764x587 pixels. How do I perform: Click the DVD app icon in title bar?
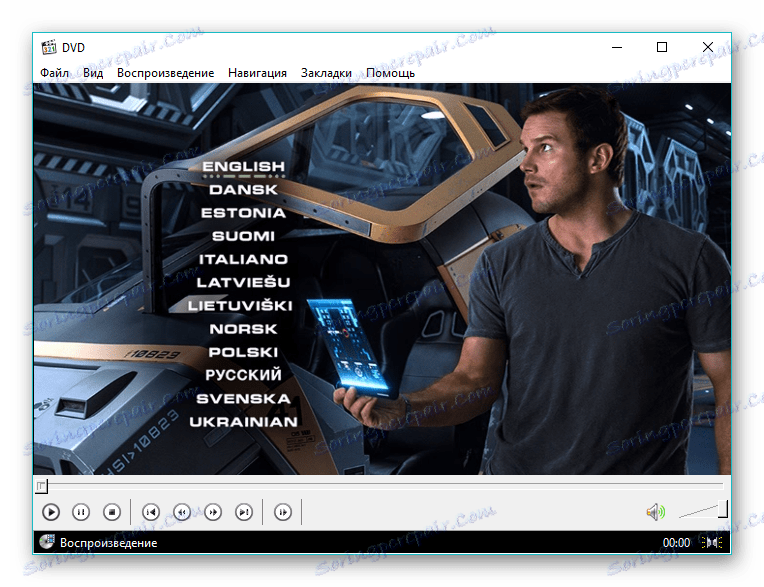(49, 47)
